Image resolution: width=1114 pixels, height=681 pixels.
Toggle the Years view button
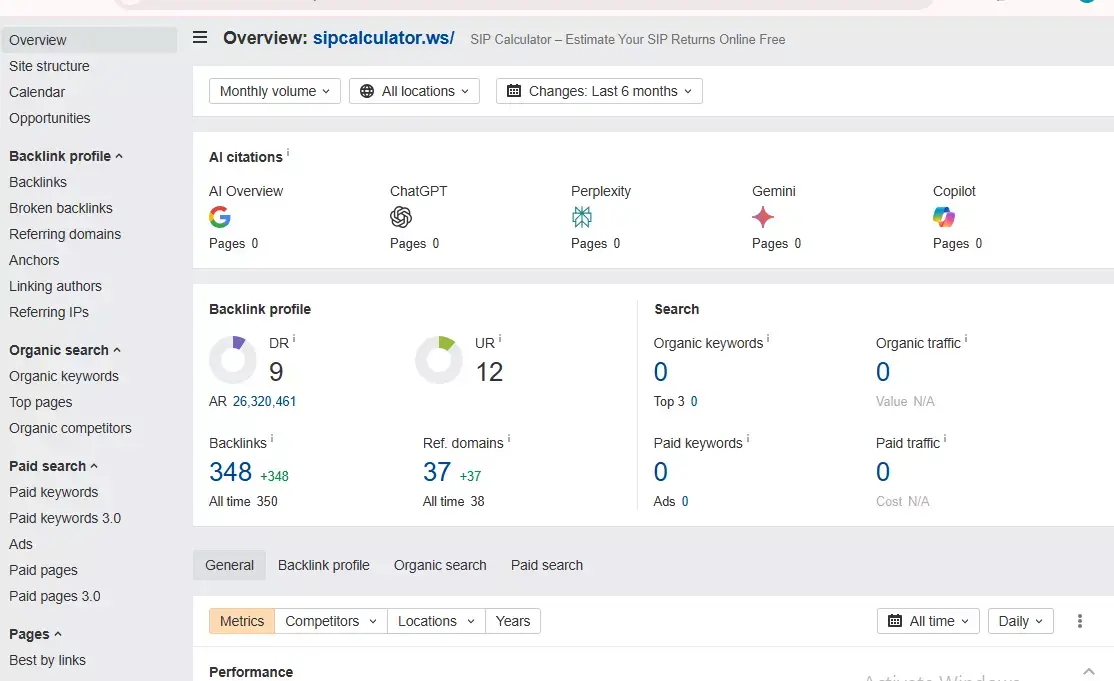pyautogui.click(x=513, y=621)
